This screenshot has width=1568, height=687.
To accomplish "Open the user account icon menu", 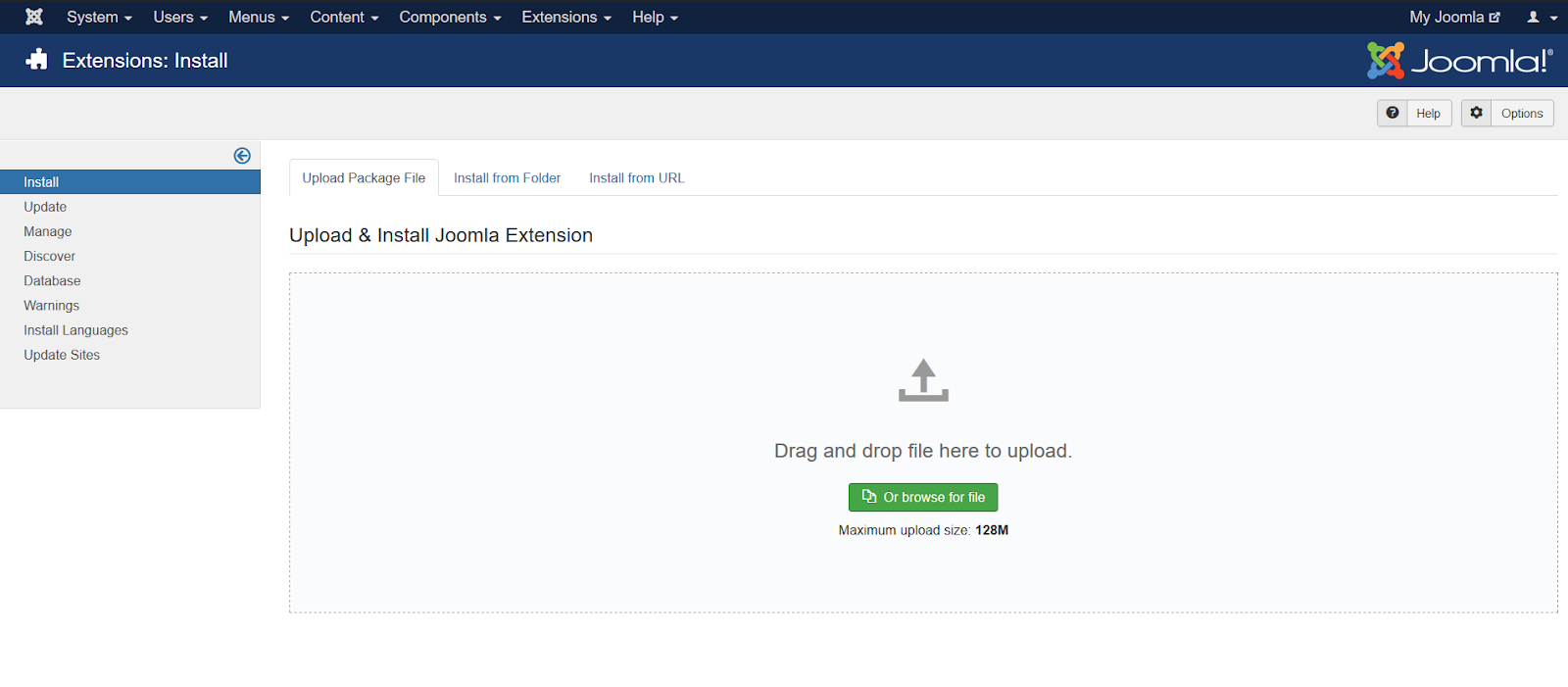I will coord(1541,17).
